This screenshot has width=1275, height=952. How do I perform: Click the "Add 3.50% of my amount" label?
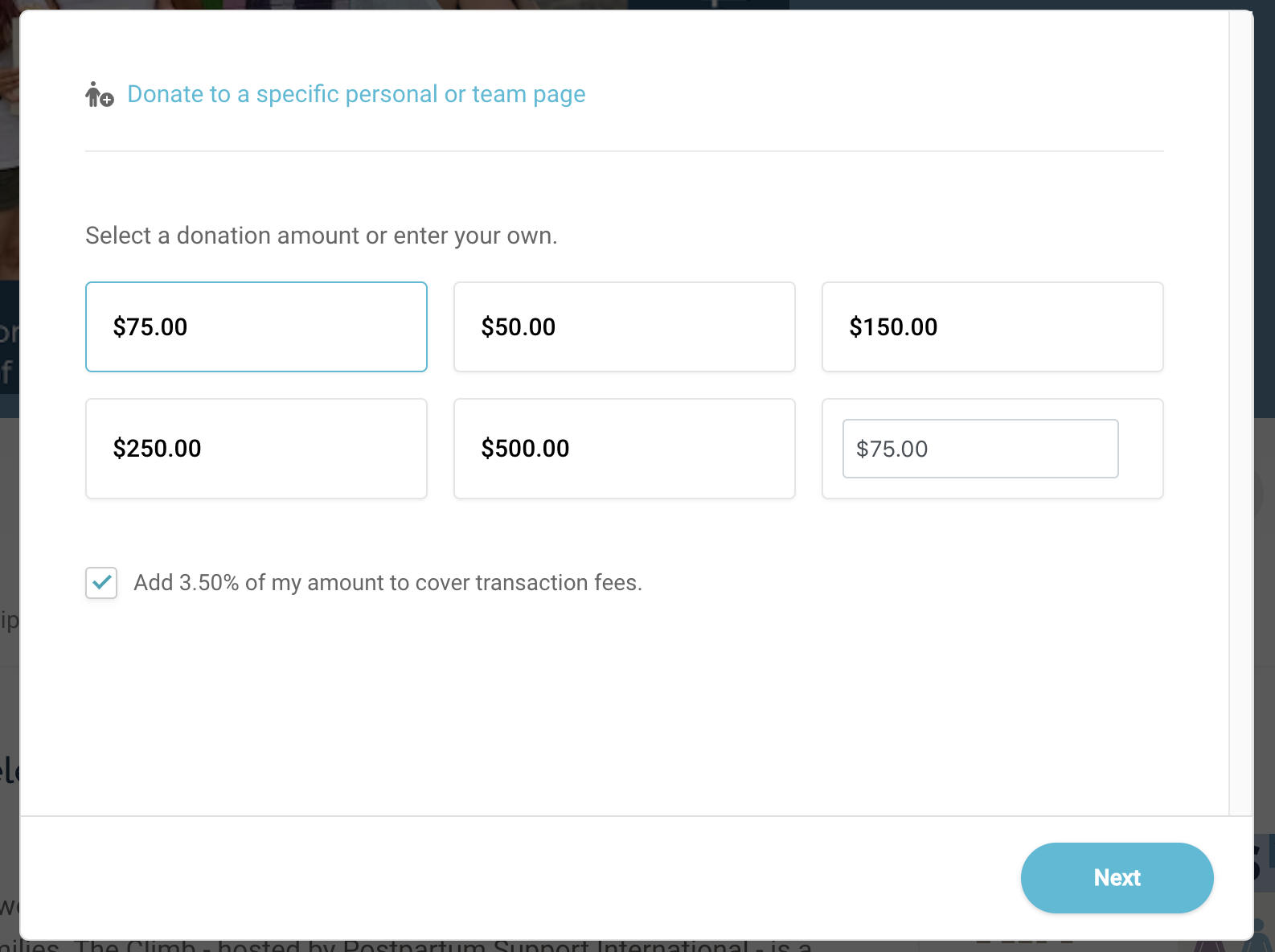pyautogui.click(x=387, y=582)
